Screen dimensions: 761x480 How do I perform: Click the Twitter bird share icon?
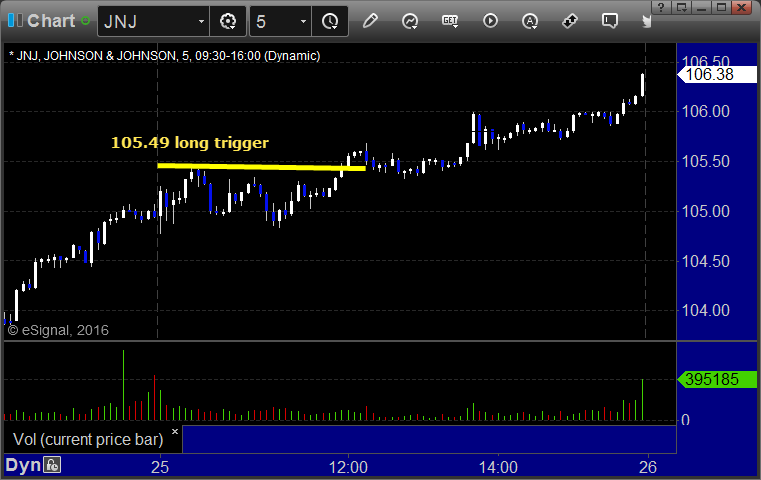tap(646, 21)
